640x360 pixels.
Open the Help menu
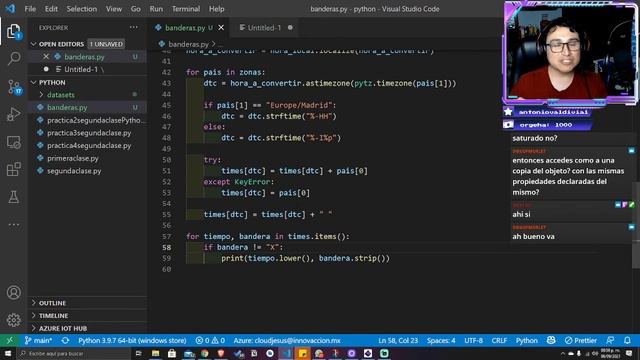coord(216,9)
